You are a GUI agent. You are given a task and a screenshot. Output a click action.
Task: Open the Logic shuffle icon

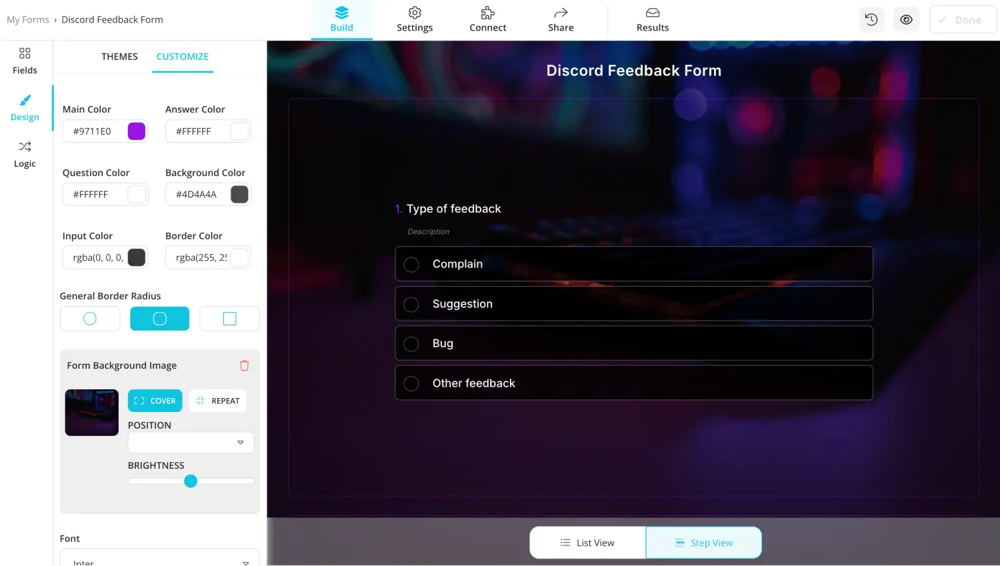[25, 147]
